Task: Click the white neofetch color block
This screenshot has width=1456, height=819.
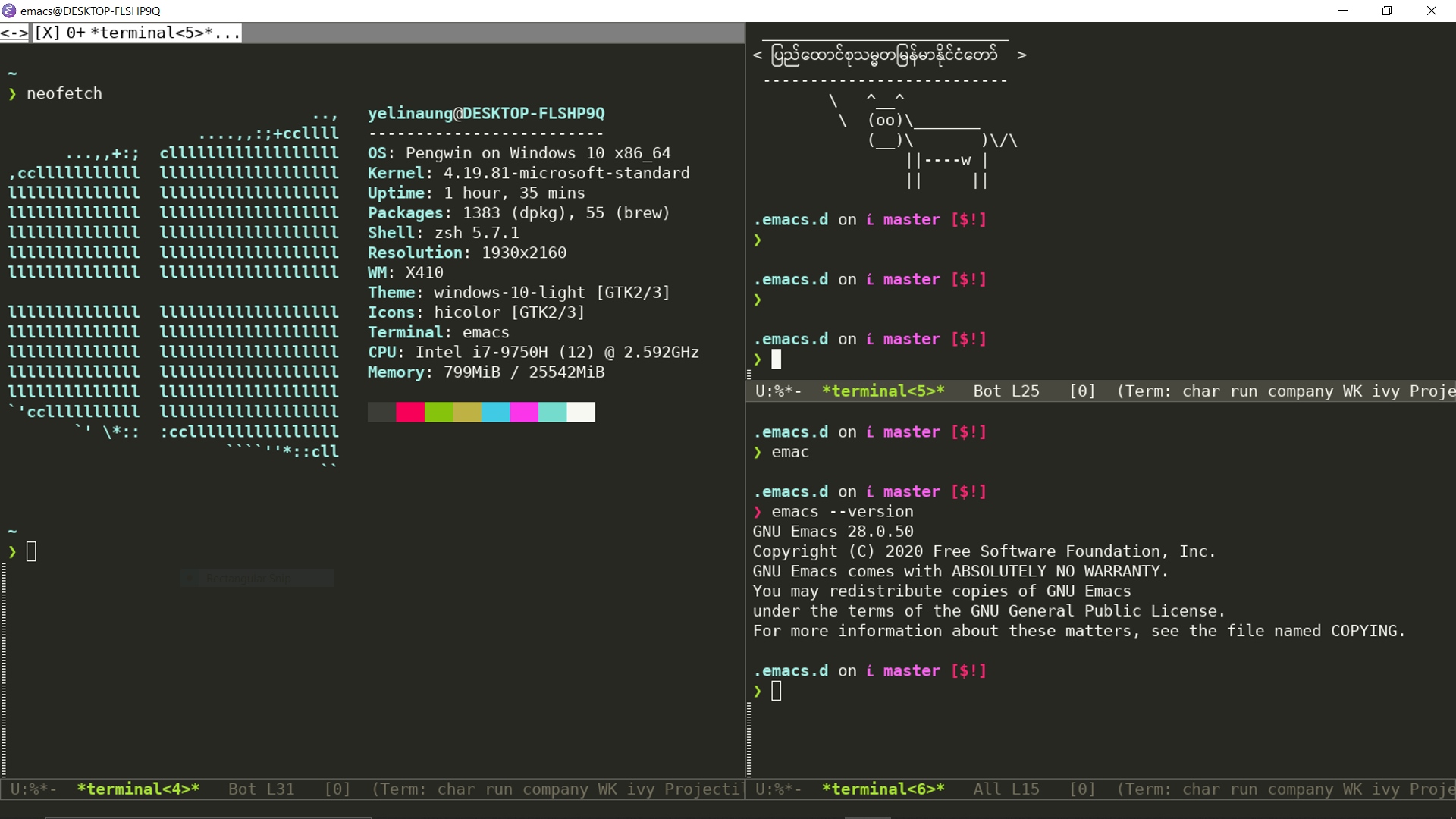Action: 581,412
